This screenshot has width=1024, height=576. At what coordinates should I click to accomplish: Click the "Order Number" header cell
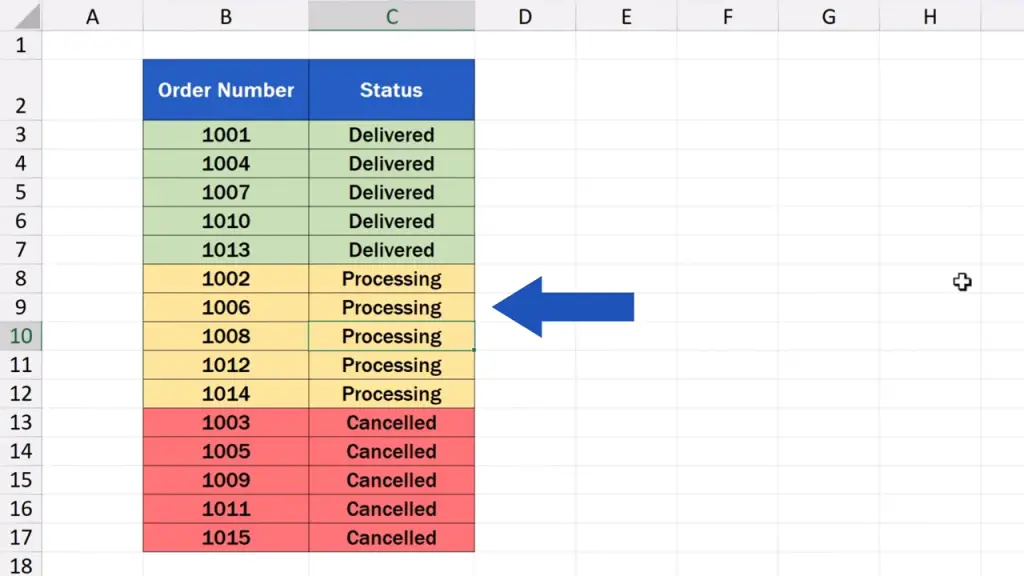(x=226, y=90)
